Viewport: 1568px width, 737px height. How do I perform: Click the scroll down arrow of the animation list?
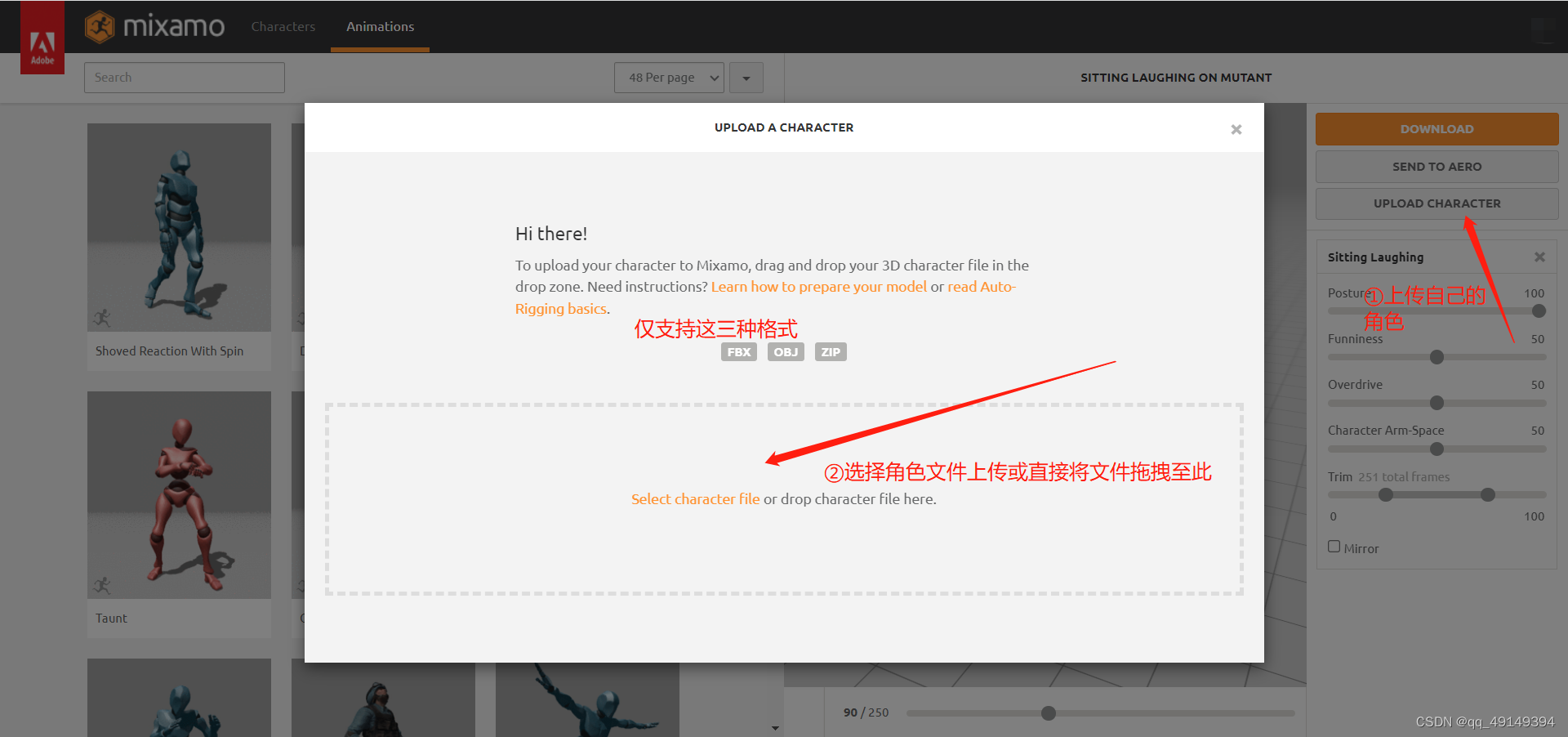tap(775, 727)
